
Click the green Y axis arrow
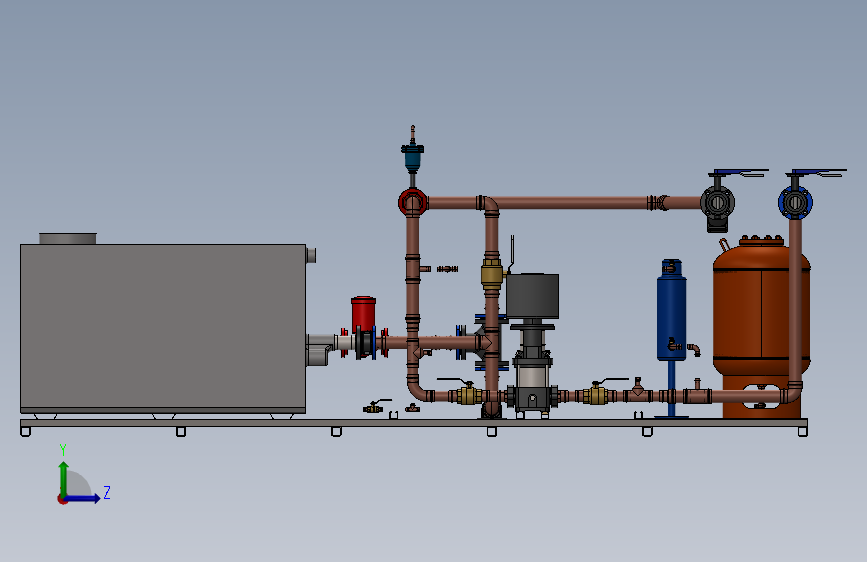point(64,478)
